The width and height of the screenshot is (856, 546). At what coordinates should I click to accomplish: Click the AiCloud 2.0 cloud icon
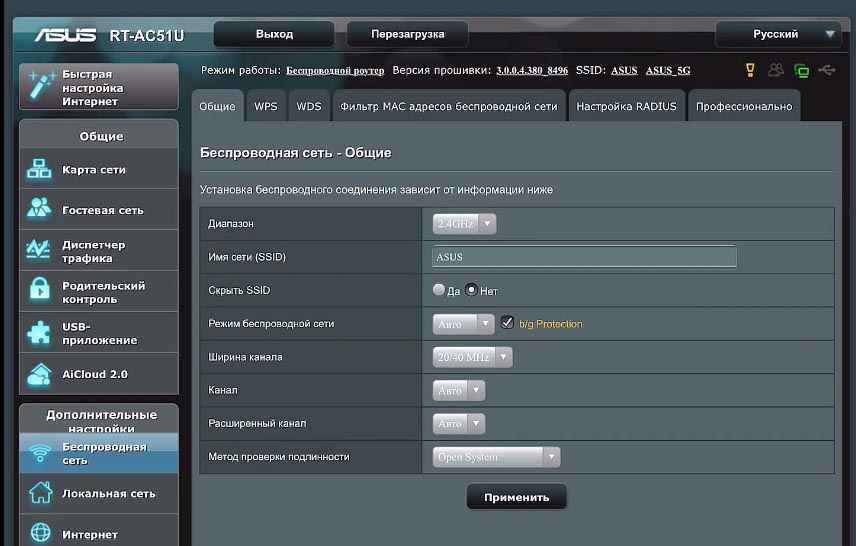[x=40, y=374]
